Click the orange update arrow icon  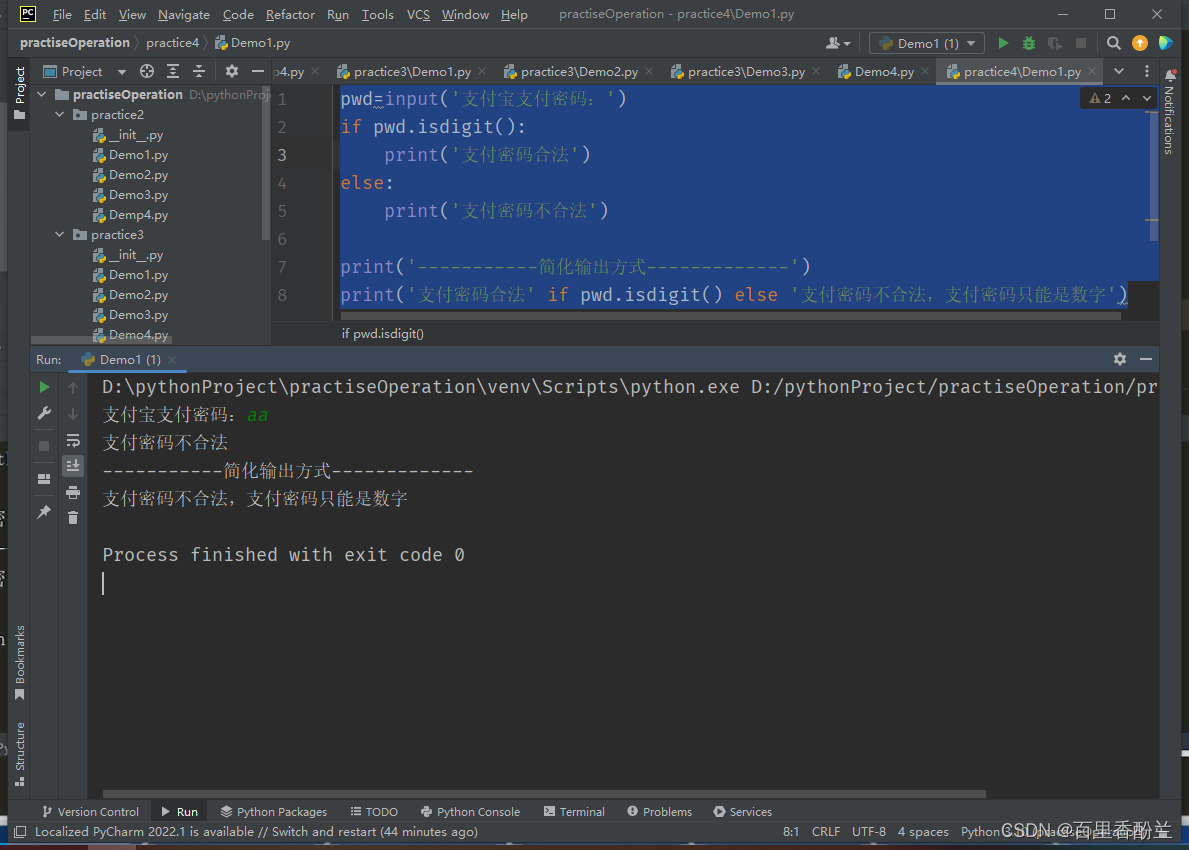[1140, 43]
